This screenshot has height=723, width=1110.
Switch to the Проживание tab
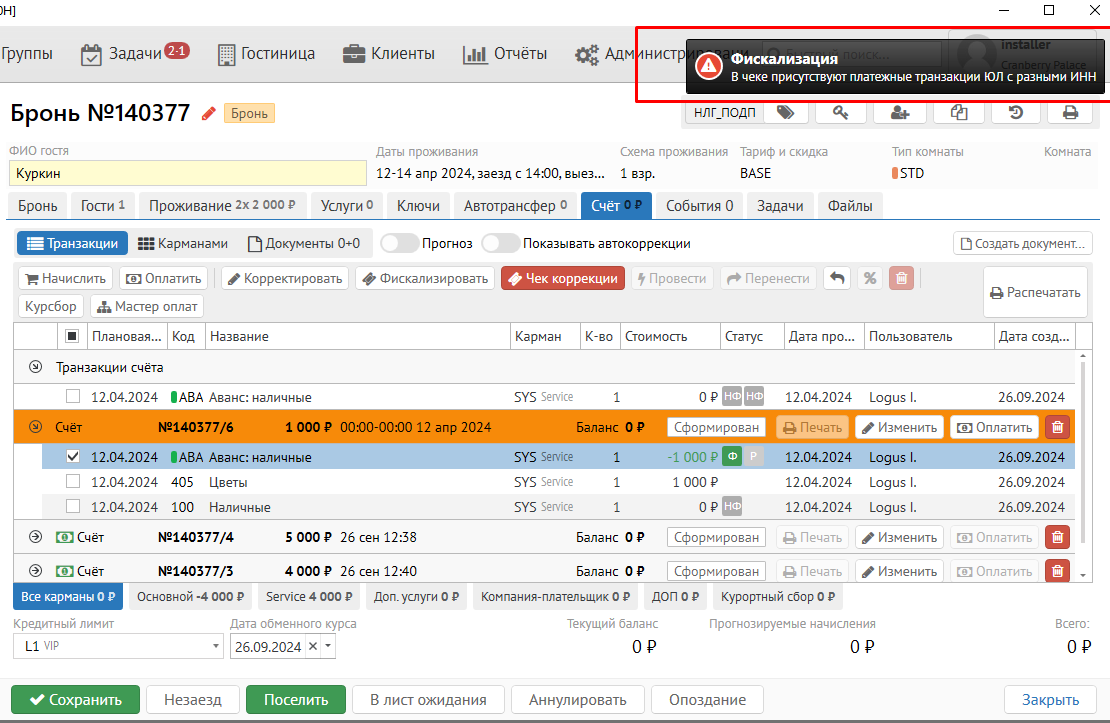[222, 206]
